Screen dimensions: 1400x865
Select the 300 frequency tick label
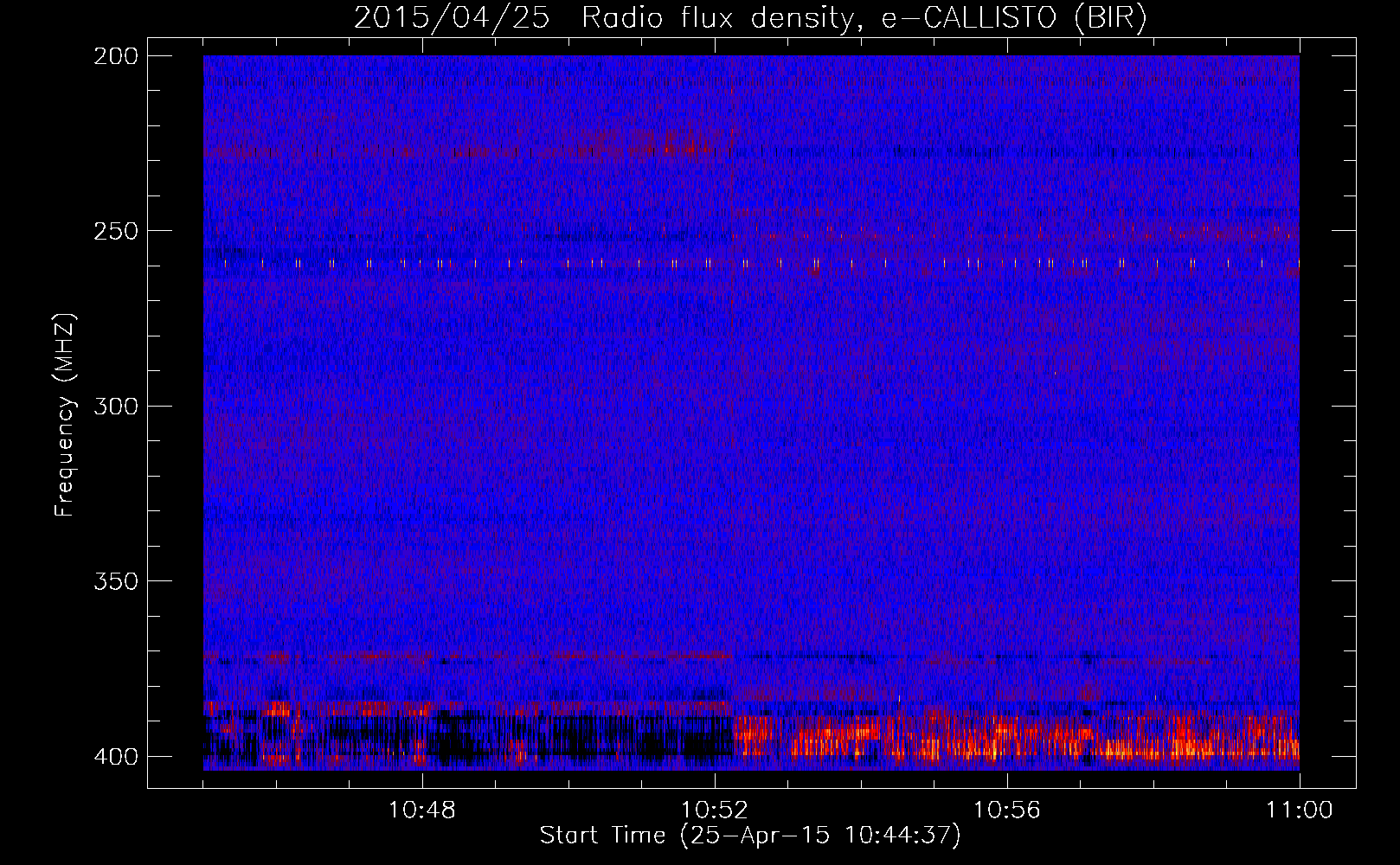(x=115, y=407)
